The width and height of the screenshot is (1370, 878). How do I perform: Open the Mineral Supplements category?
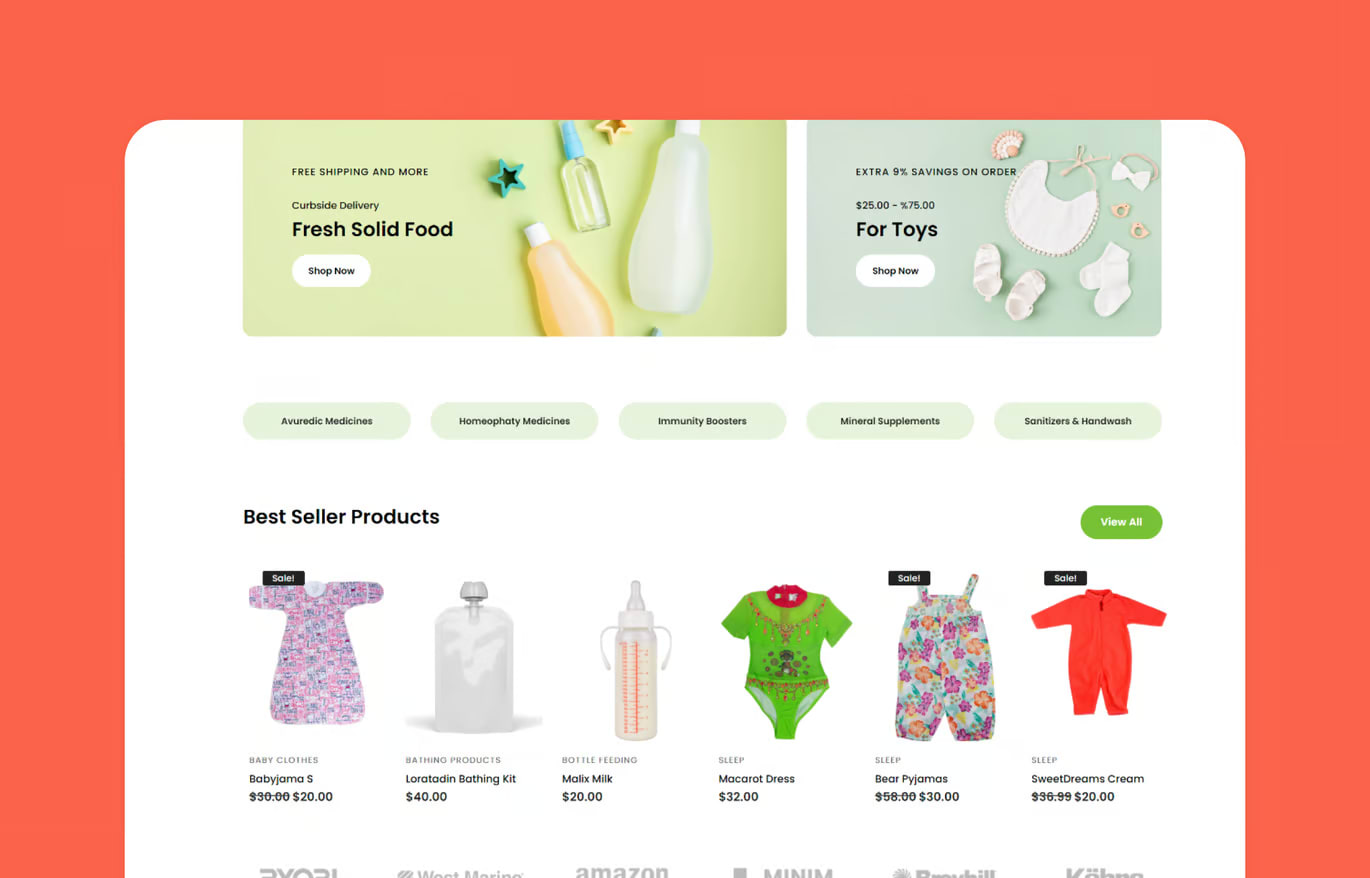click(x=890, y=421)
